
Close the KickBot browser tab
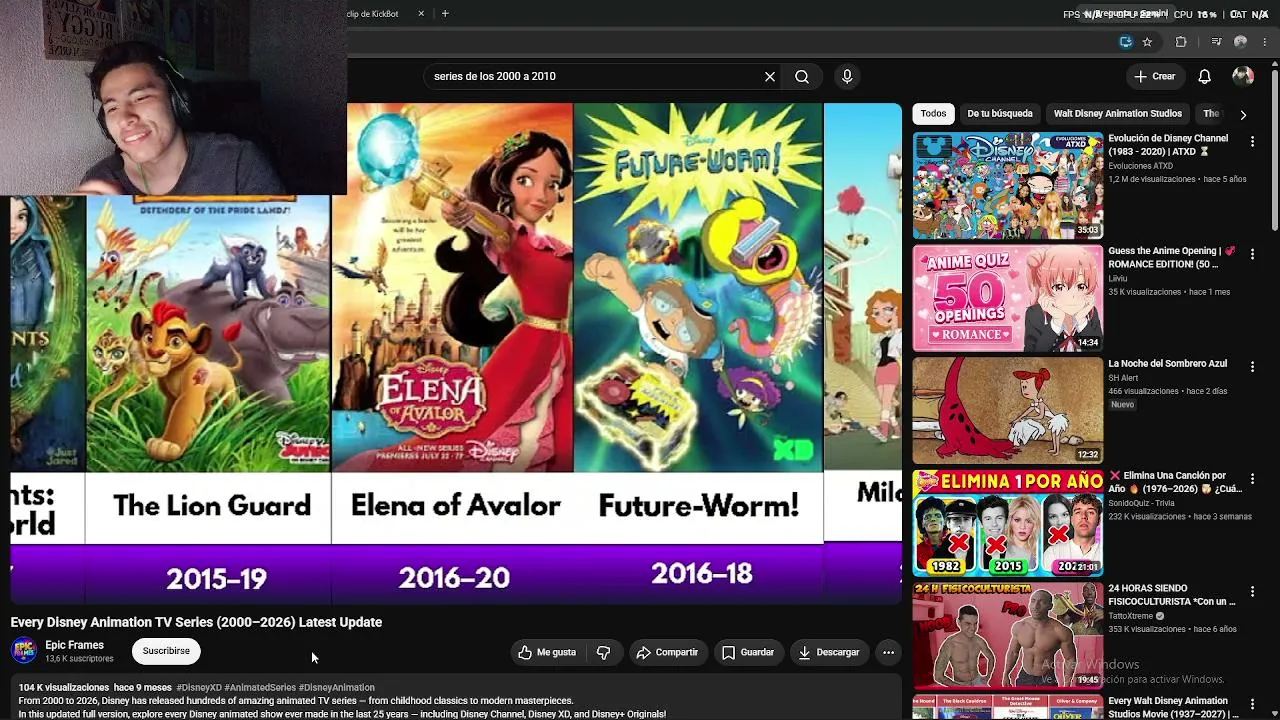click(421, 14)
